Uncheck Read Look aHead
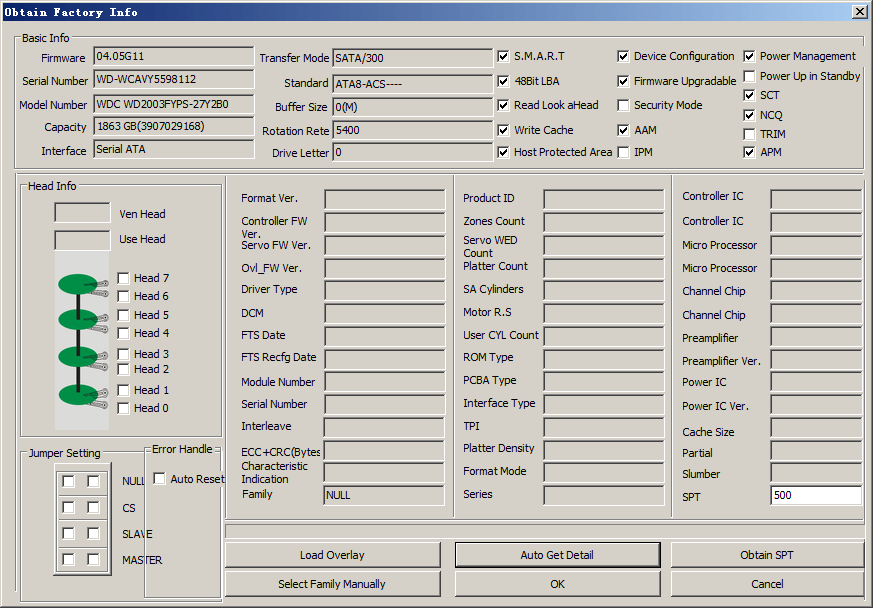This screenshot has width=873, height=608. point(503,105)
